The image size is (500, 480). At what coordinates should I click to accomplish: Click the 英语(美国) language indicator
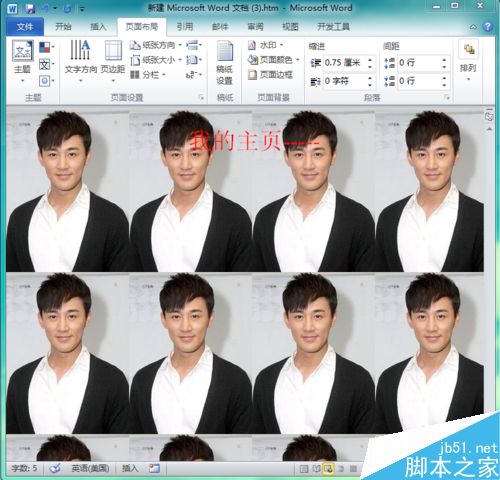pyautogui.click(x=90, y=468)
